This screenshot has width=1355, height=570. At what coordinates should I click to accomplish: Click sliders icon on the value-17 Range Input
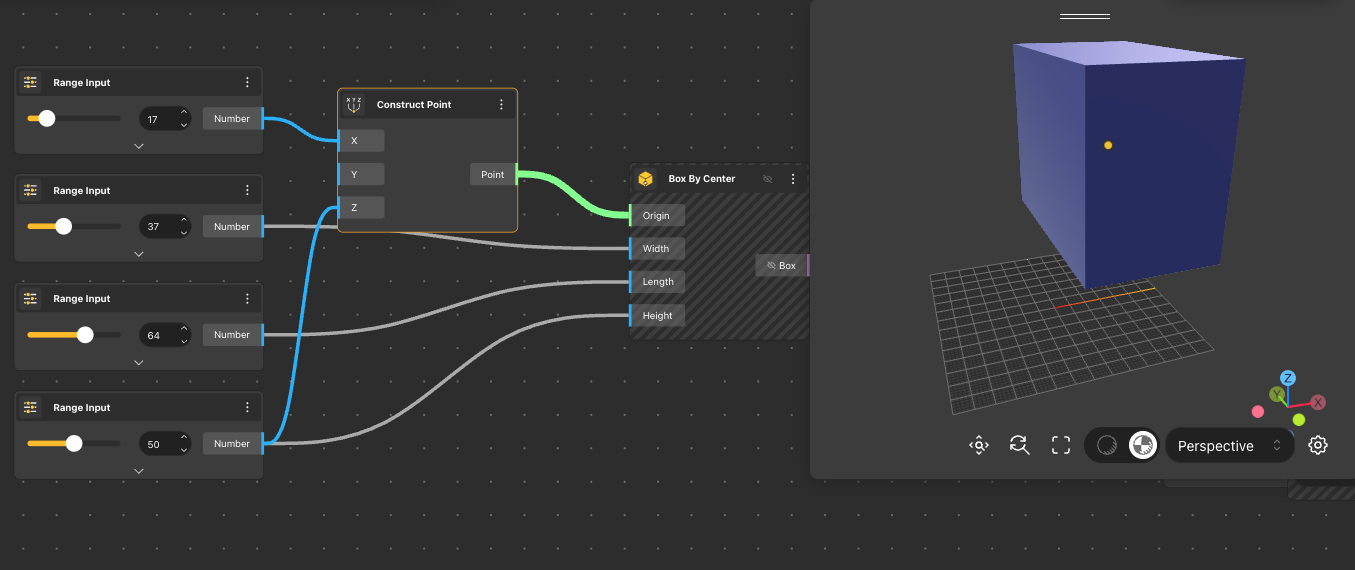pyautogui.click(x=30, y=83)
